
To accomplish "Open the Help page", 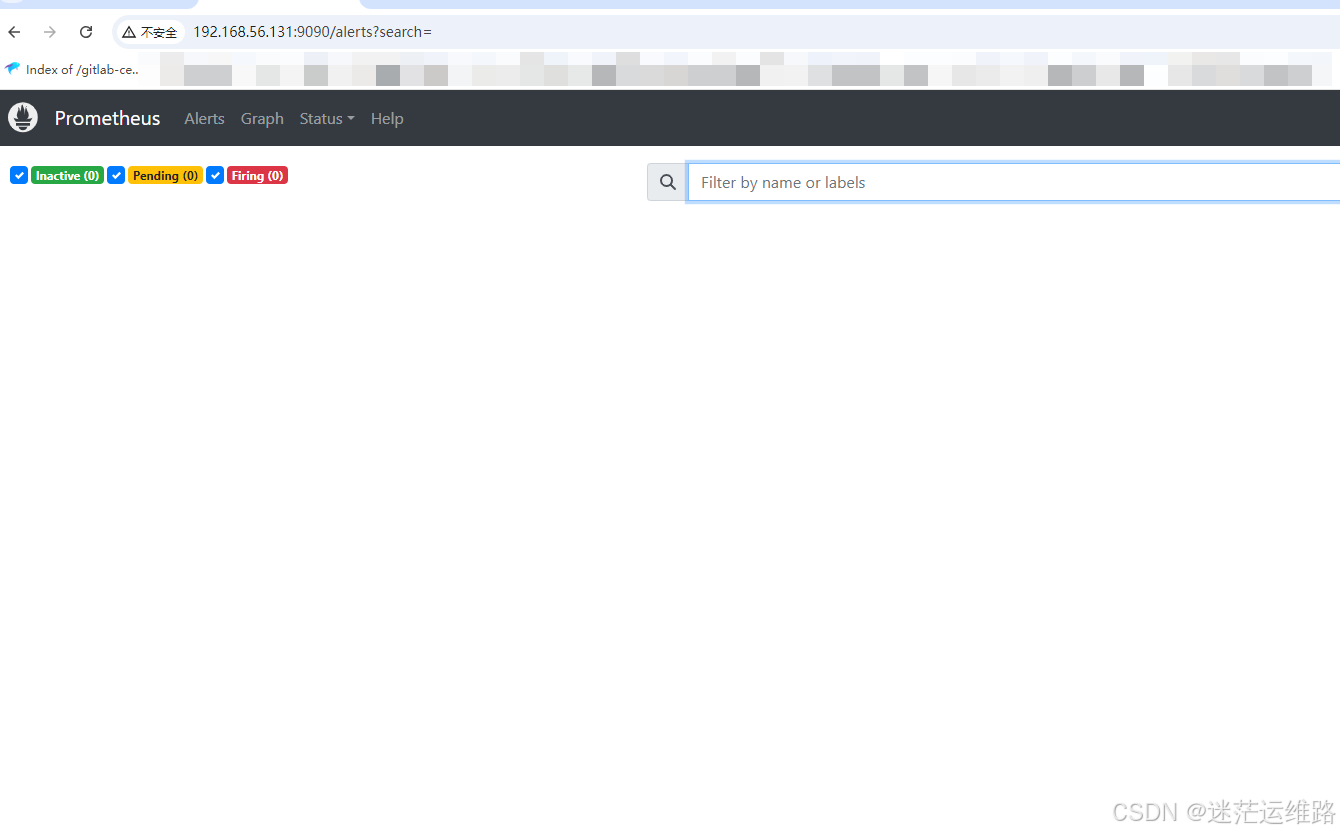I will pos(387,118).
